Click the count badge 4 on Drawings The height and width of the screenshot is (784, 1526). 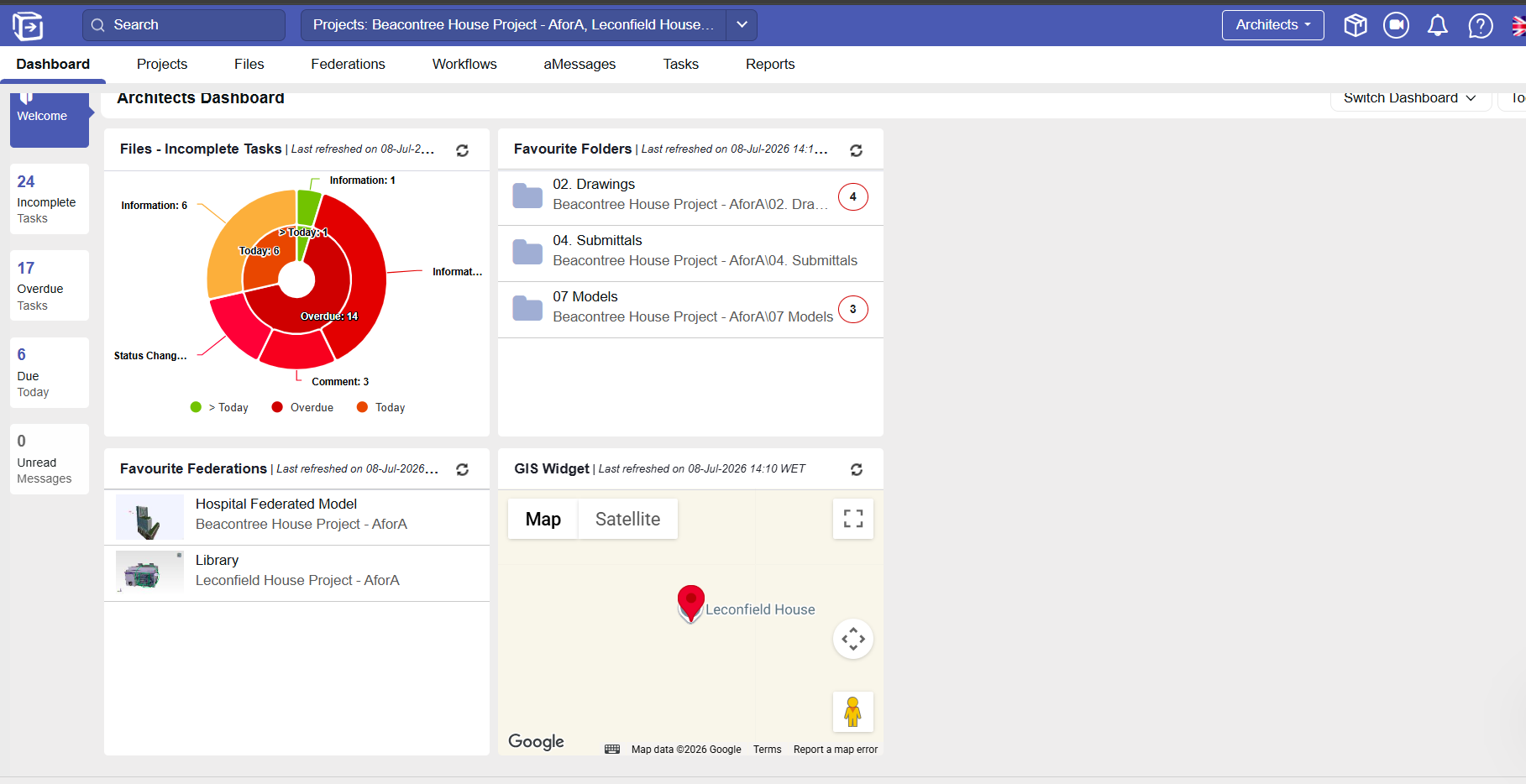[852, 197]
